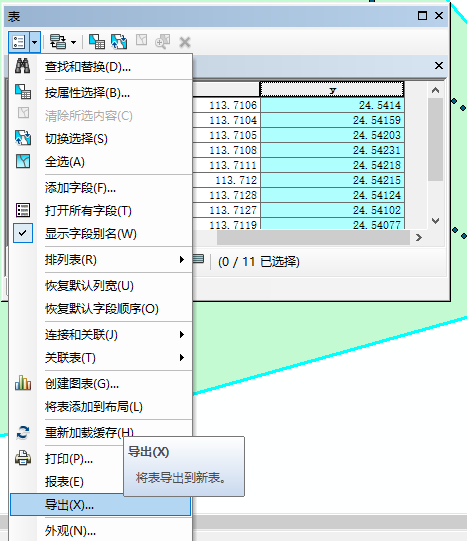This screenshot has width=467, height=541.
Task: Click the vertical scrollbar down arrow
Action: click(435, 220)
